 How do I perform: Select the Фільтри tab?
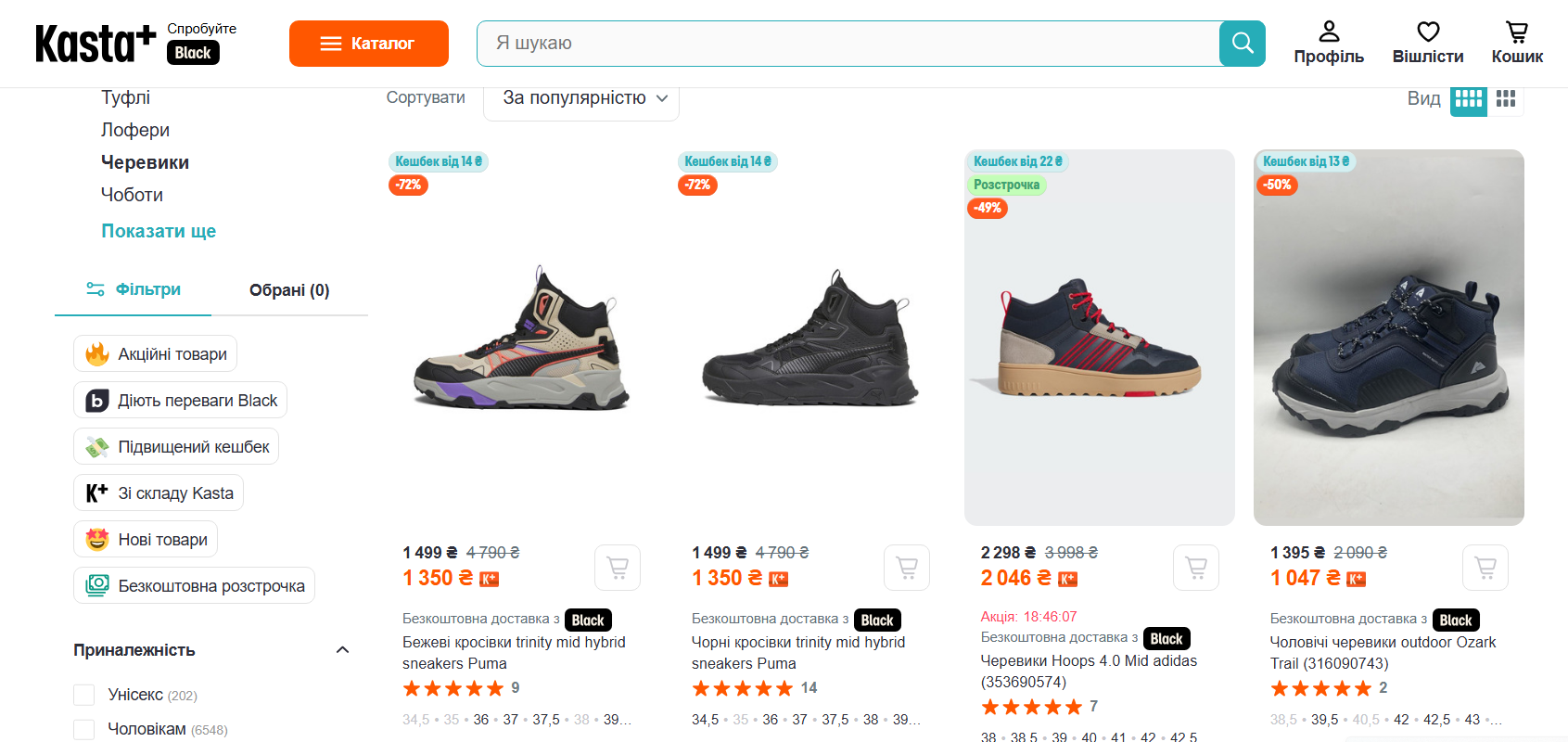pos(134,289)
